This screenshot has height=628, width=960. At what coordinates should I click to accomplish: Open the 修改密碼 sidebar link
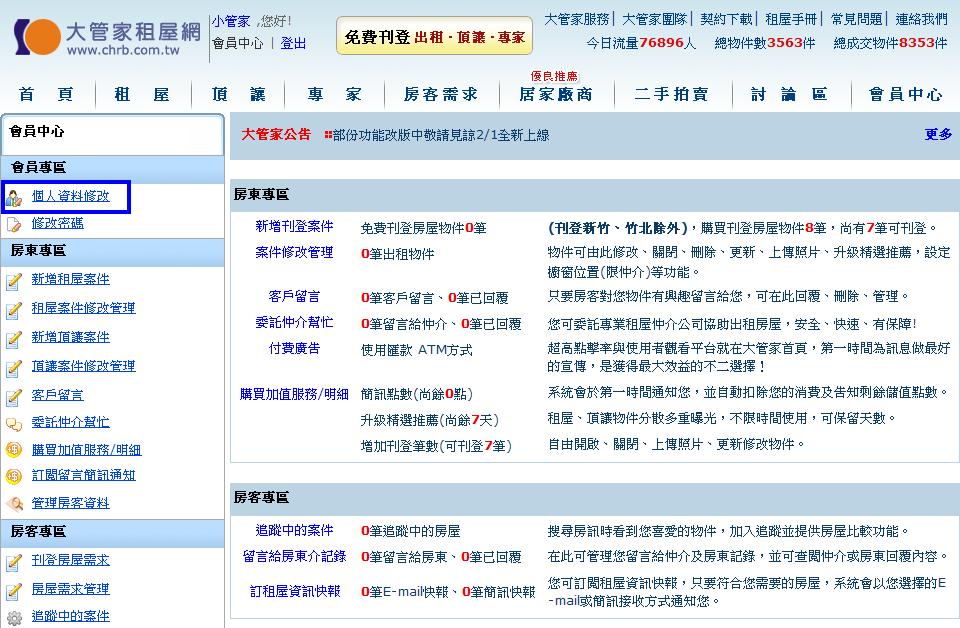coord(58,223)
